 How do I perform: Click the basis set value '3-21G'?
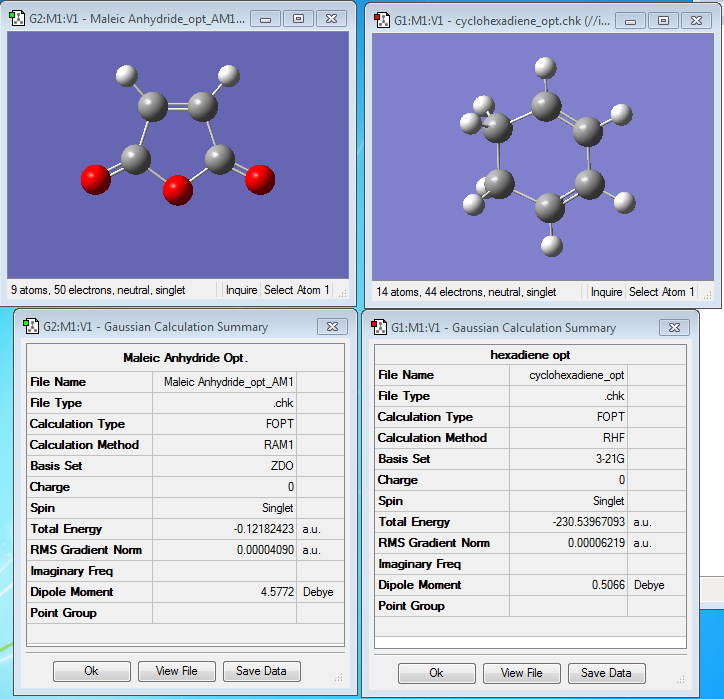[610, 459]
